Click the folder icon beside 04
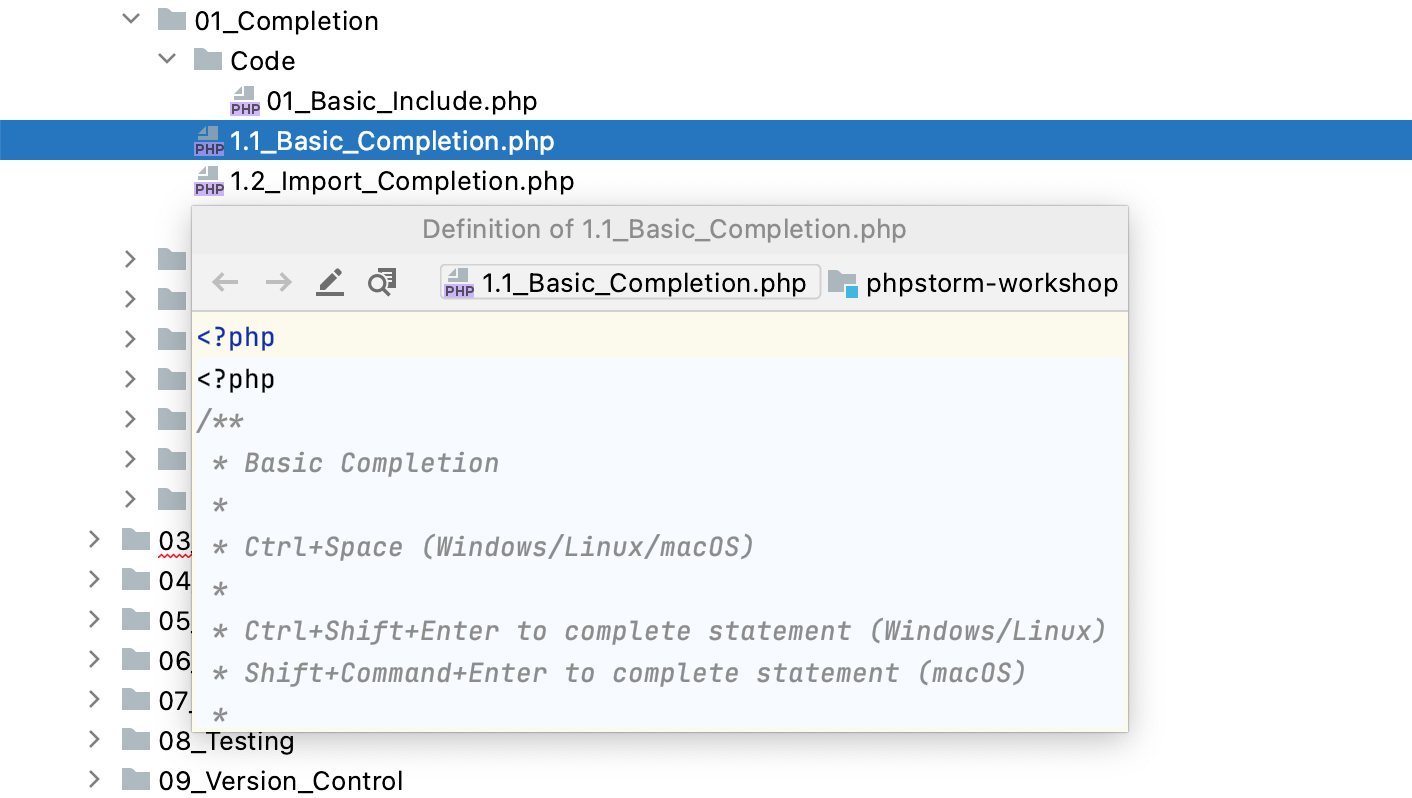The image size is (1412, 798). coord(136,580)
